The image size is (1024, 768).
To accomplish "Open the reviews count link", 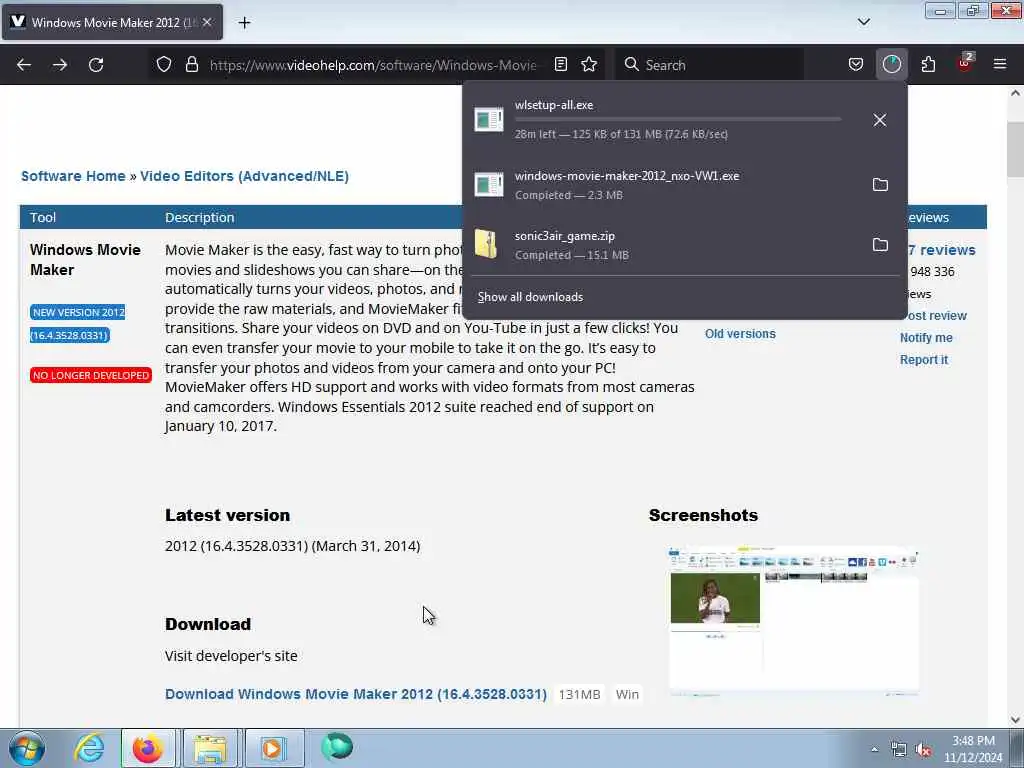I will [x=941, y=250].
